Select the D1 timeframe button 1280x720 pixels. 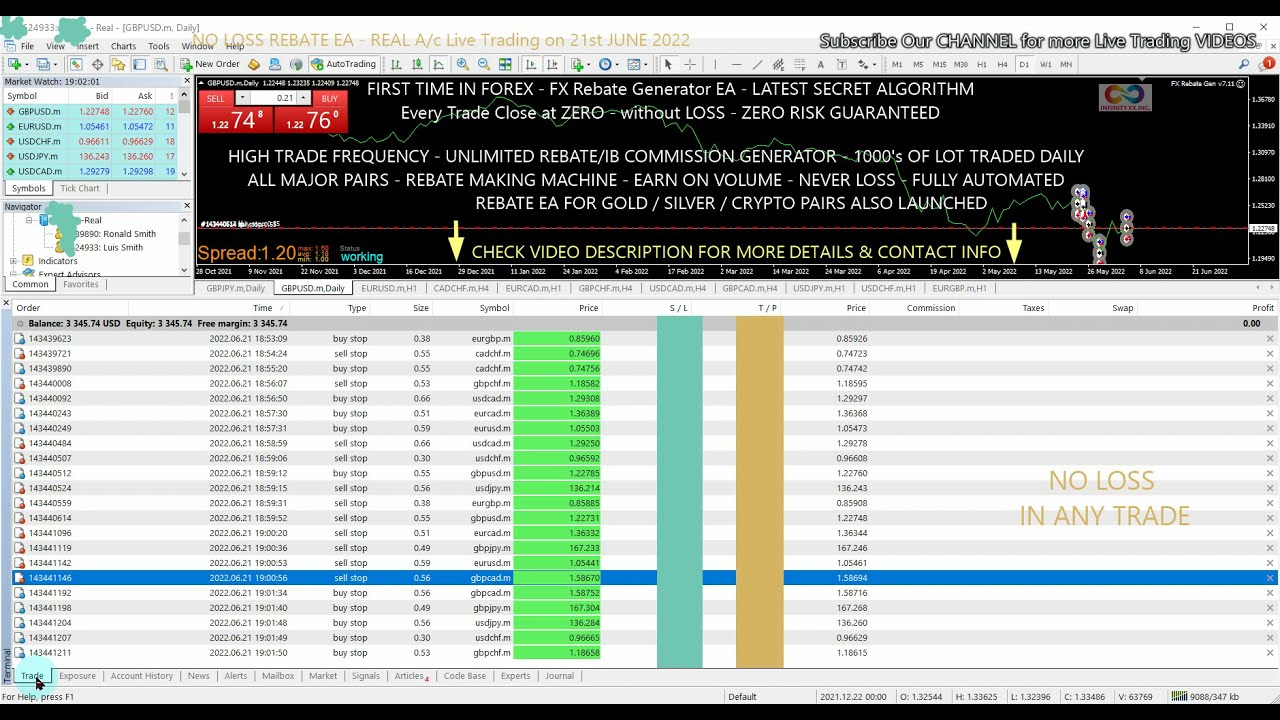(1024, 64)
